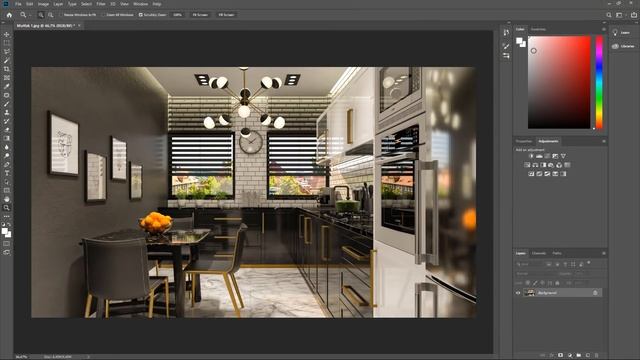Select the Frame tool
The height and width of the screenshot is (360, 640).
point(7,78)
